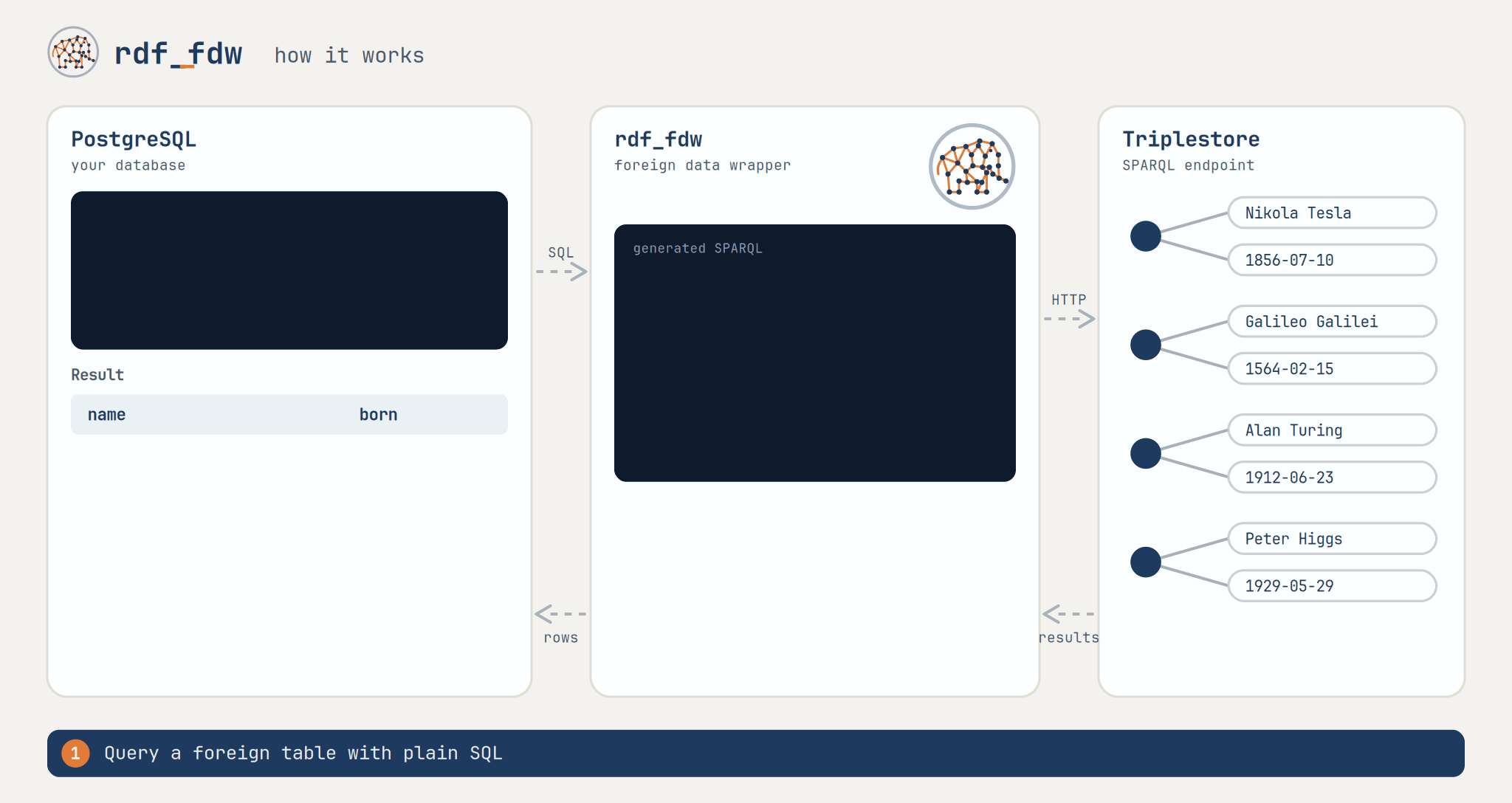Select the Nikola Tesla subject node circle
Viewport: 1512px width, 803px height.
[1146, 236]
